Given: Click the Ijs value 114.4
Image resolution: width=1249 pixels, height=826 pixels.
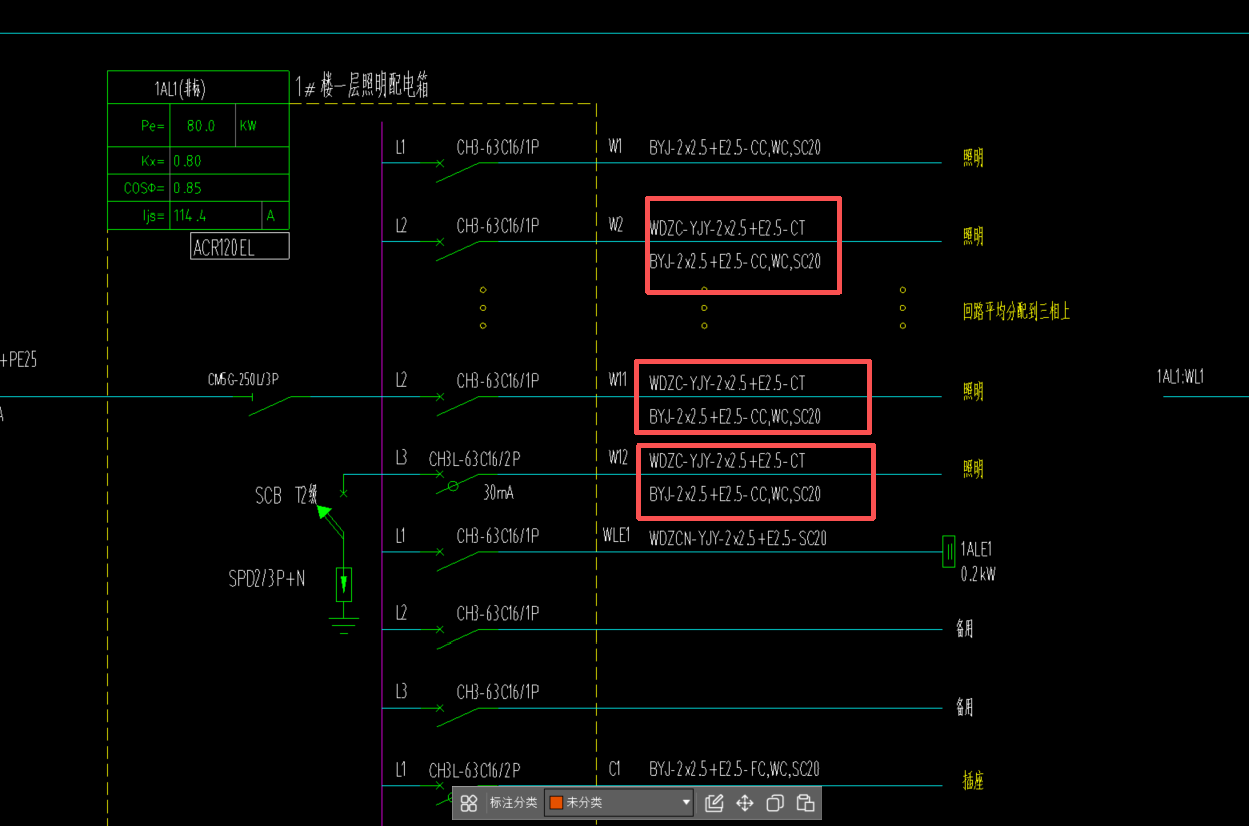Looking at the screenshot, I should pos(192,215).
